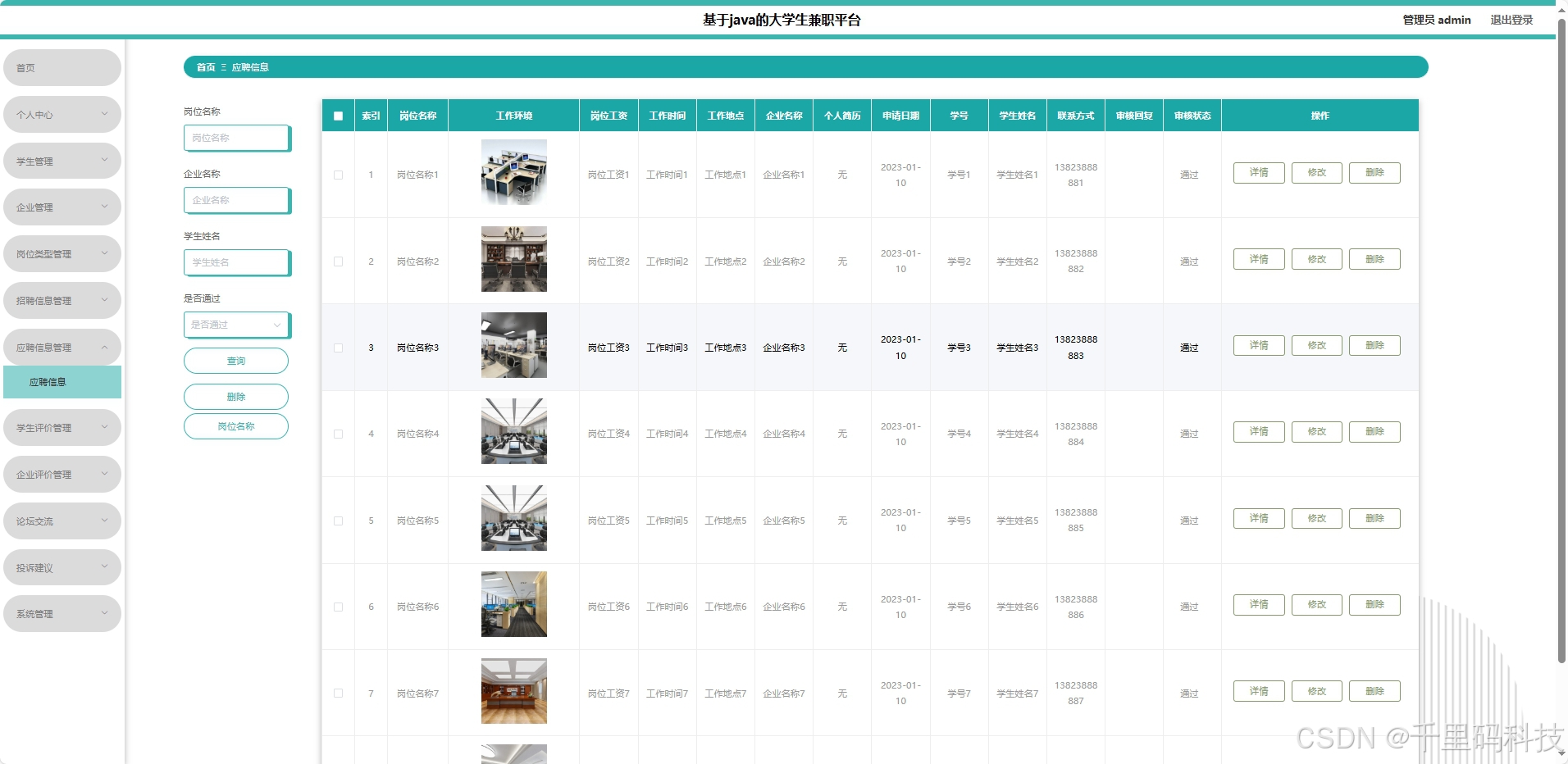The image size is (1568, 764).
Task: Open work environment thumbnail for 岗位名称5
Action: [514, 518]
